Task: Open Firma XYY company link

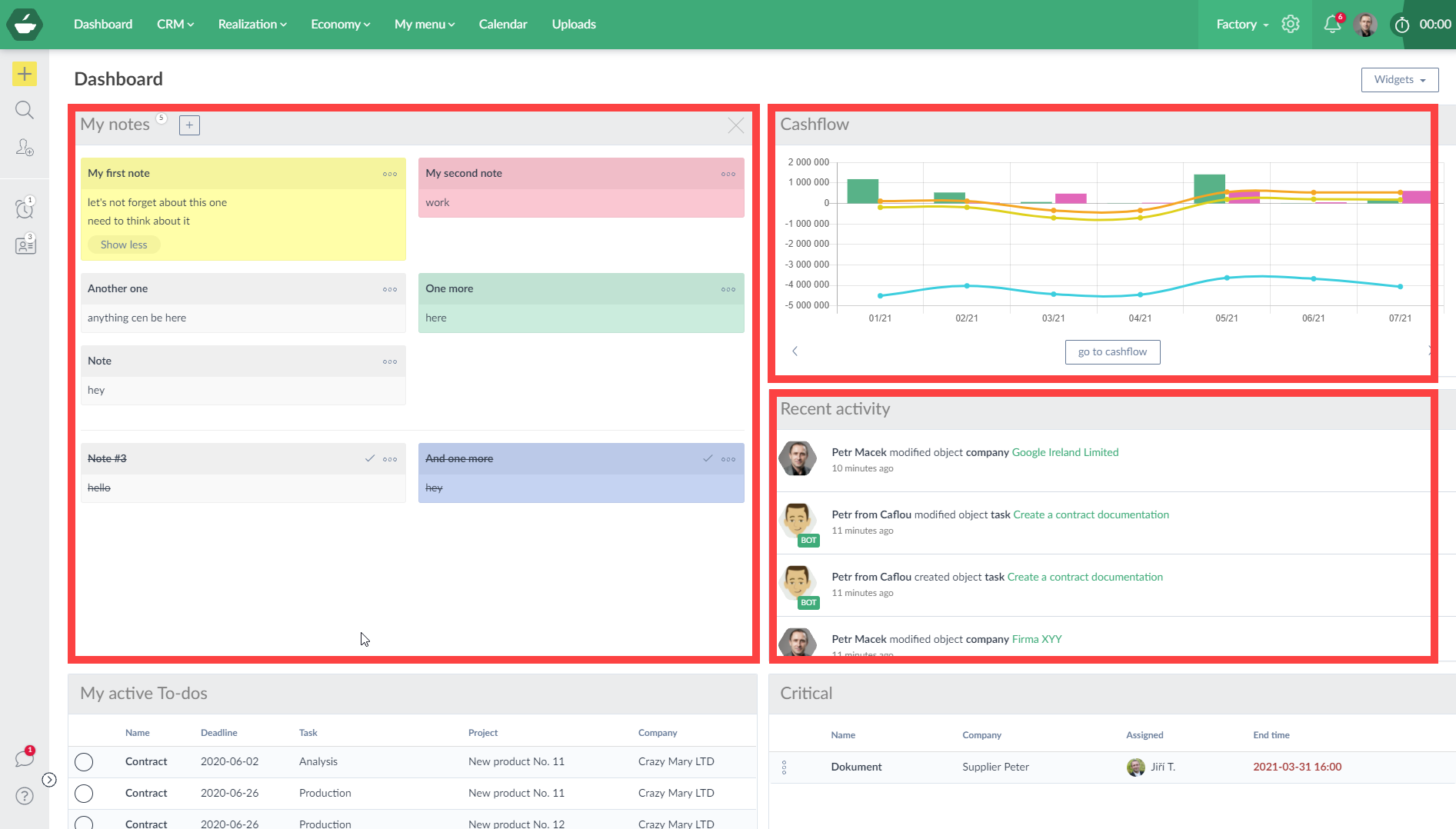Action: click(x=1037, y=640)
